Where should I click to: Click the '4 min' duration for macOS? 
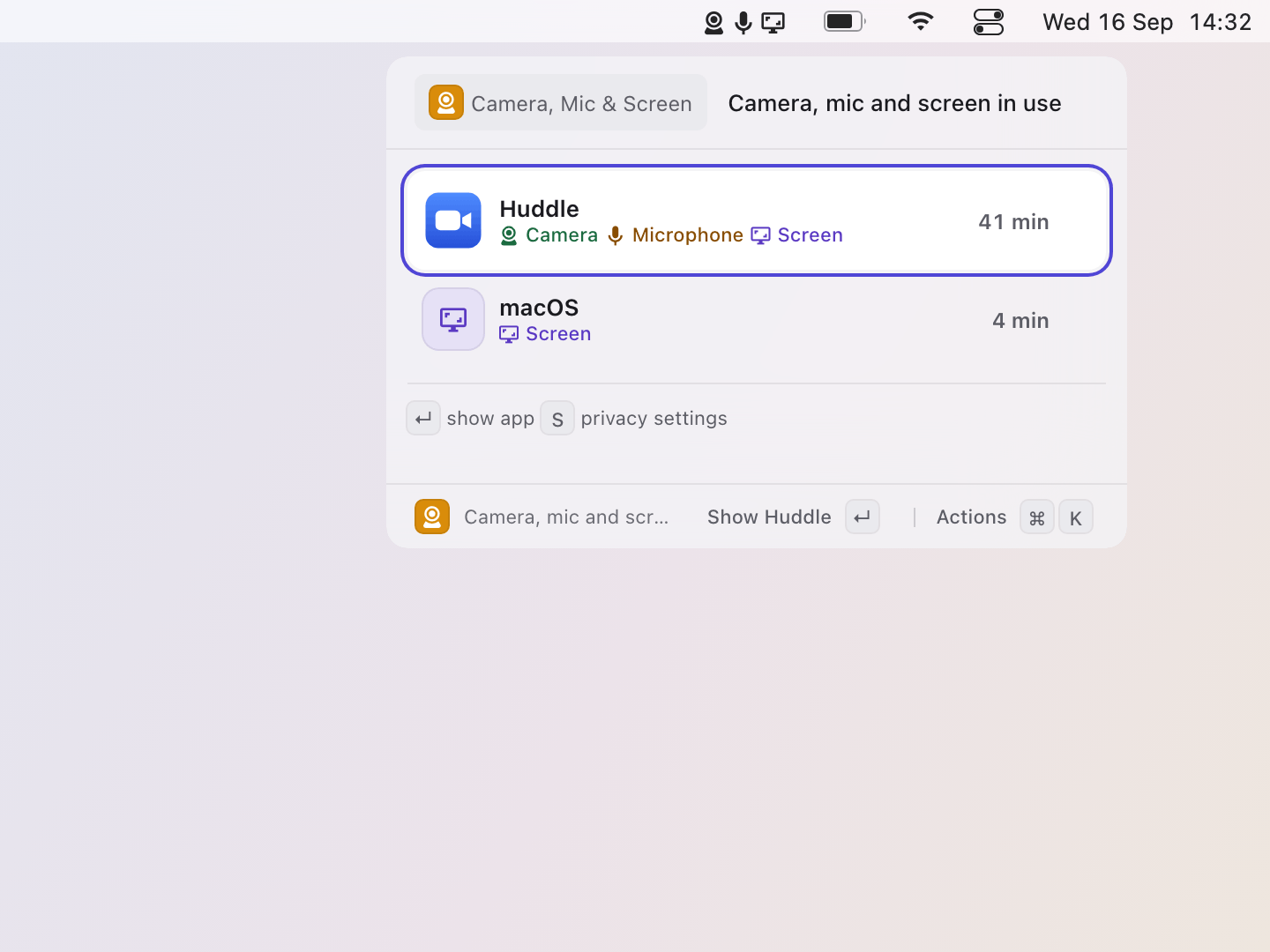[x=1020, y=321]
